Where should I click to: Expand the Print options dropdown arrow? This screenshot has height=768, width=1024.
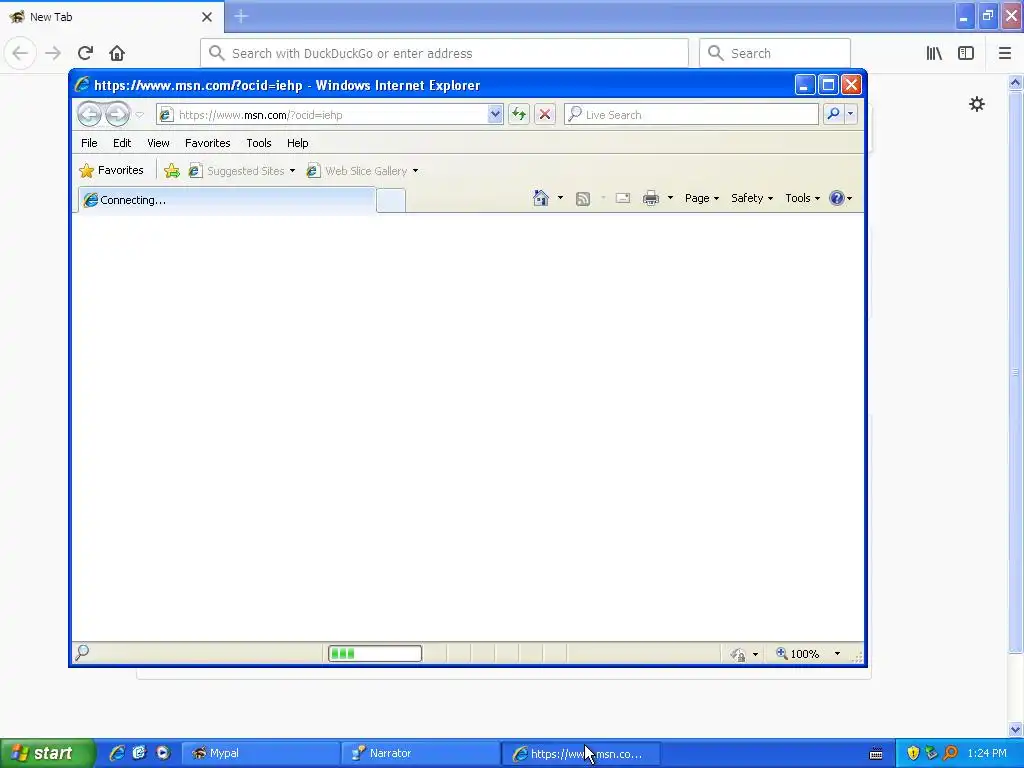670,198
